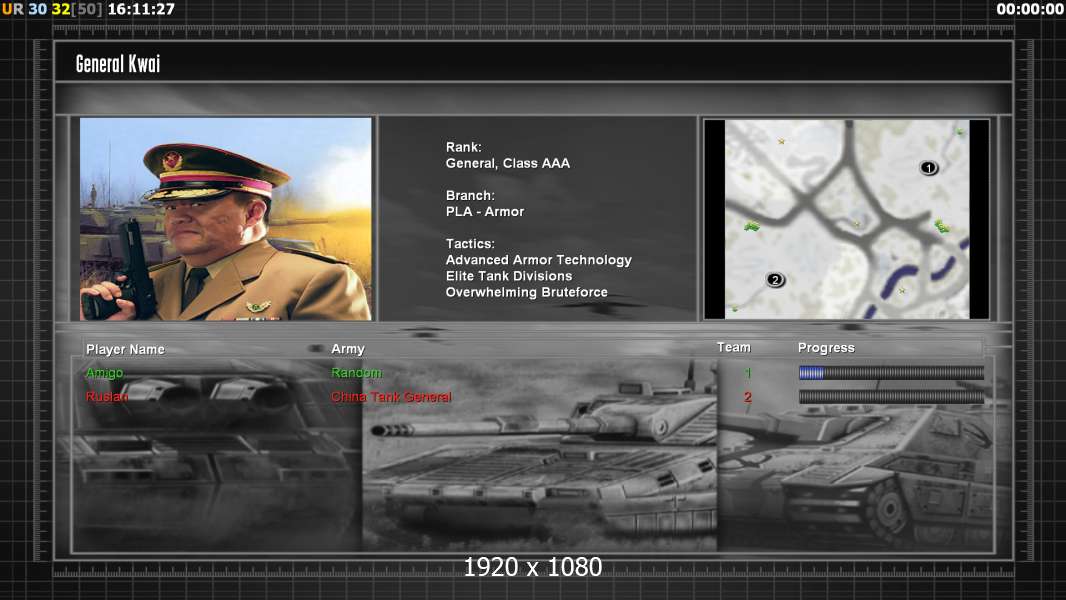Viewport: 1066px width, 600px height.
Task: Click the UR indicator in the top overlay
Action: point(13,9)
